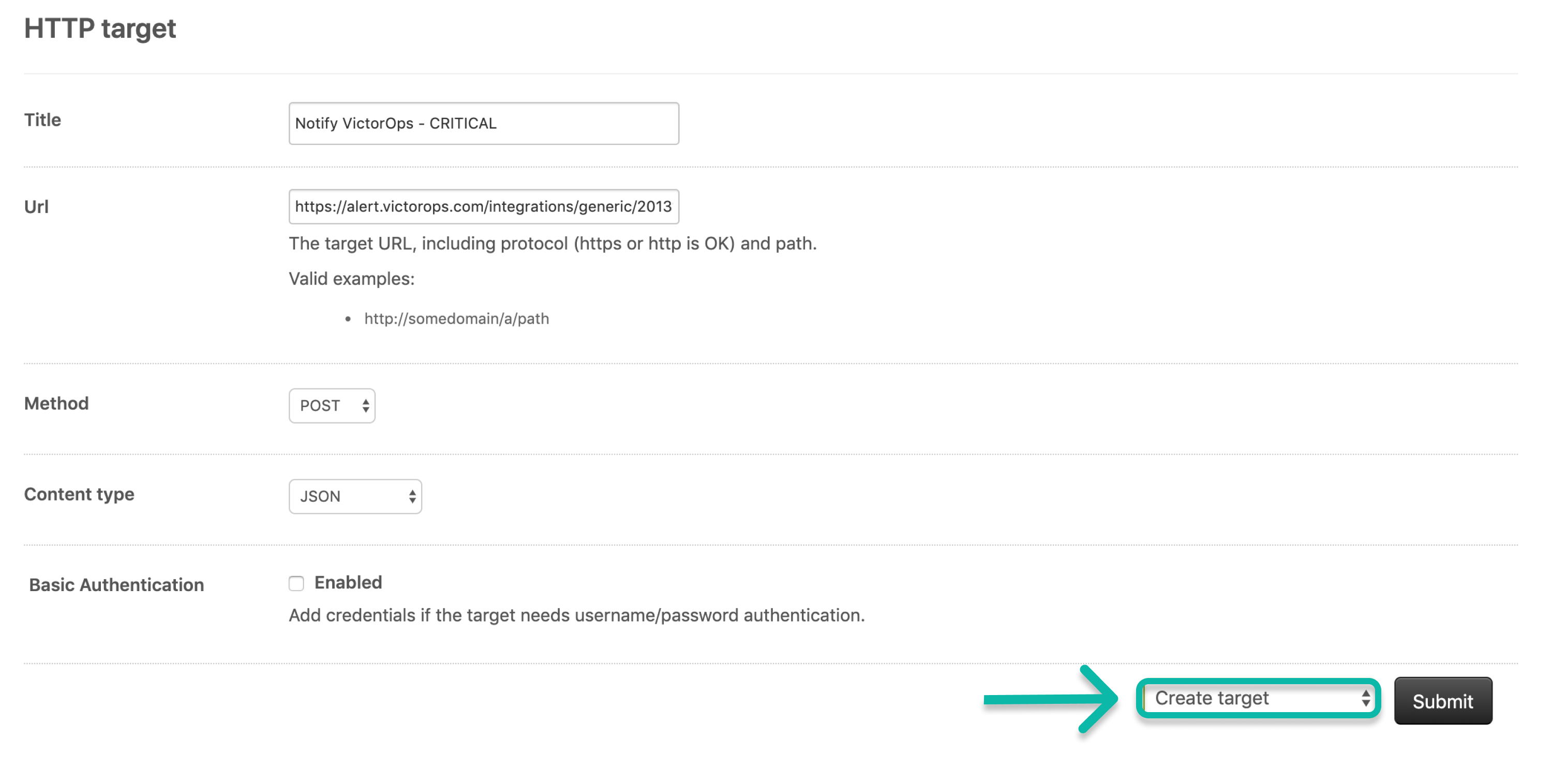1552x784 pixels.
Task: Click the Method label
Action: tap(56, 403)
